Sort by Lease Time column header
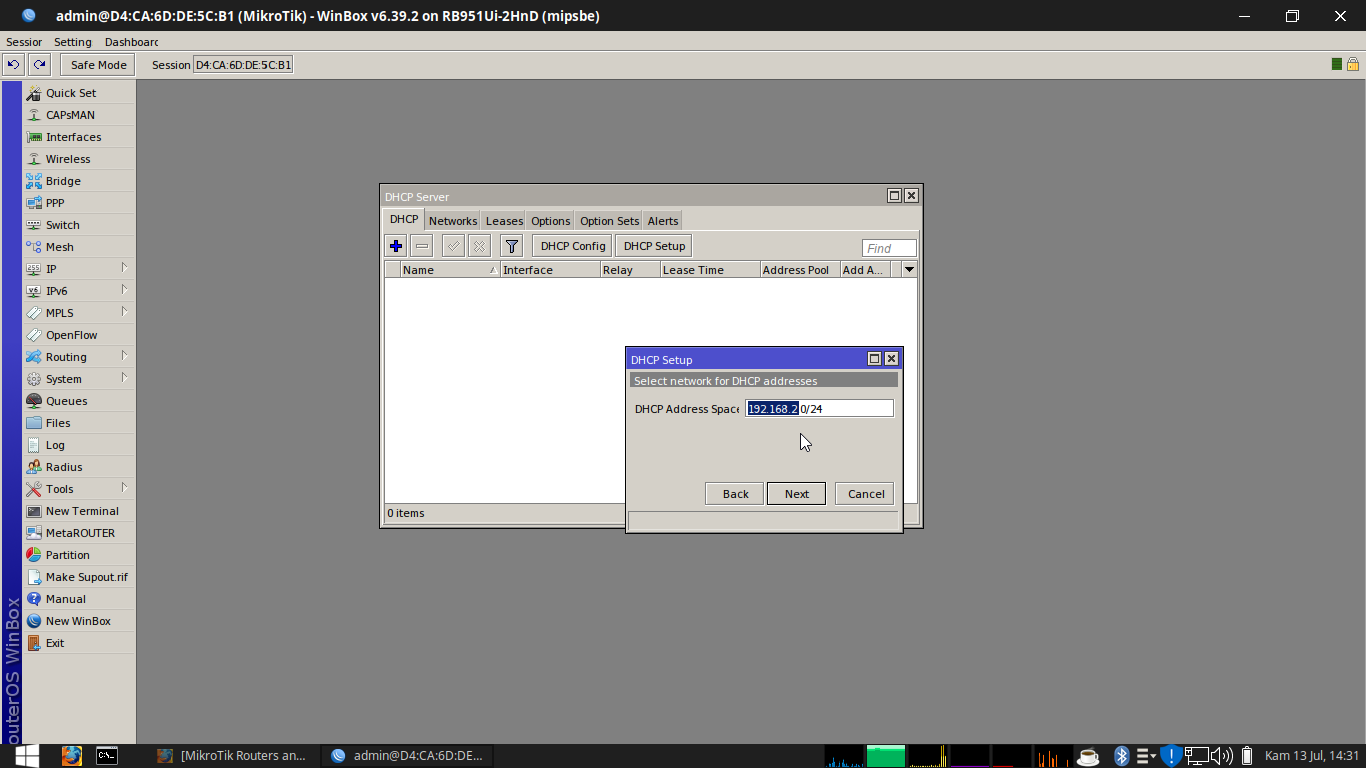The height and width of the screenshot is (768, 1366). [710, 270]
